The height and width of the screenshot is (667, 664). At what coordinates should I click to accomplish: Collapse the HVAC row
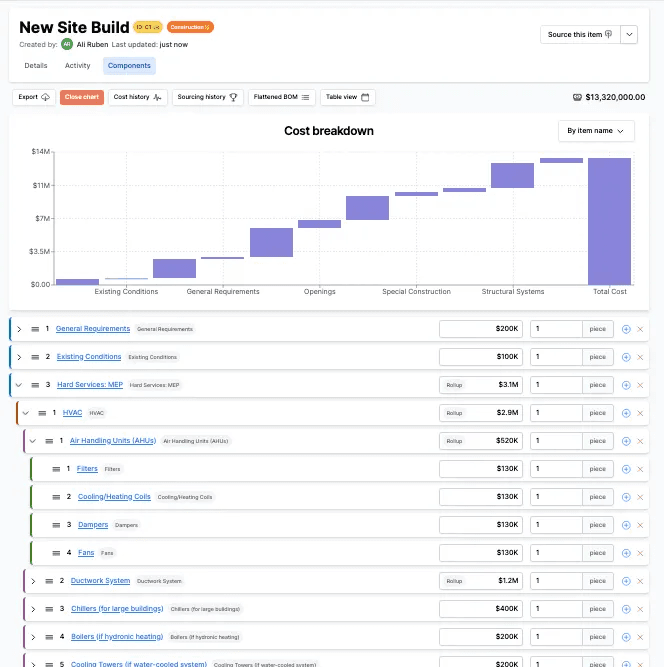26,413
